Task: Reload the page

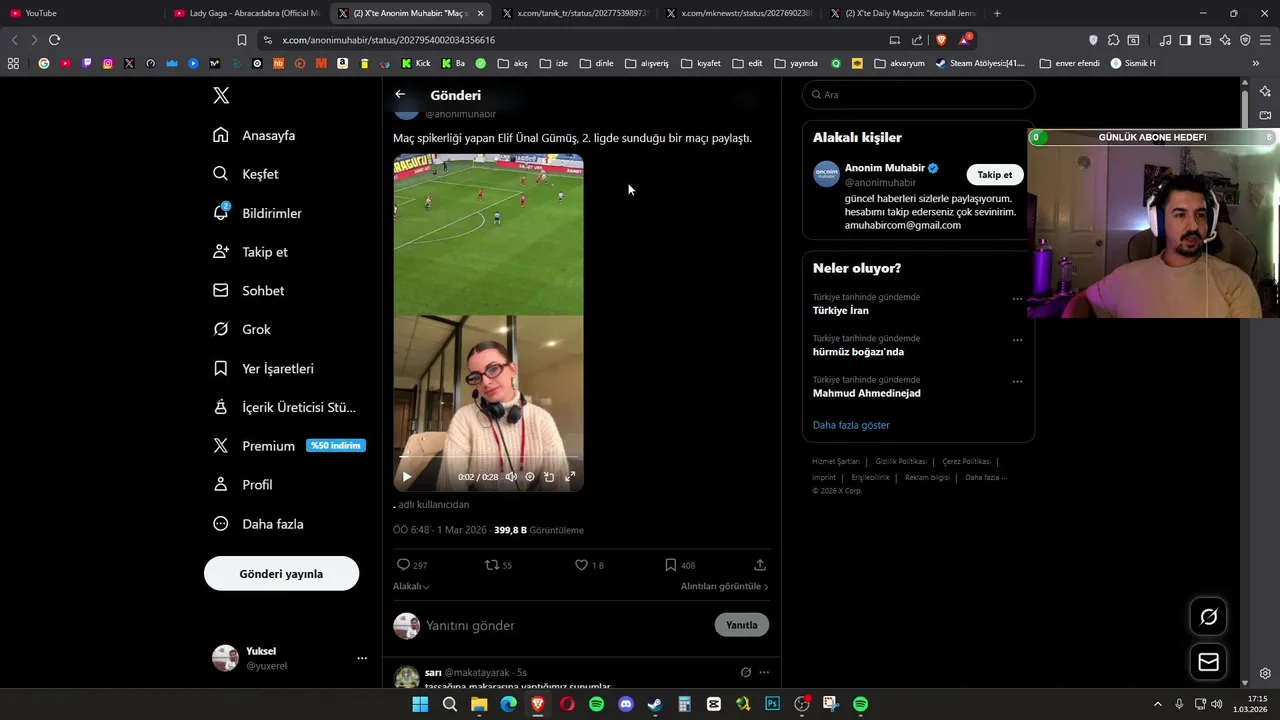Action: click(x=54, y=40)
